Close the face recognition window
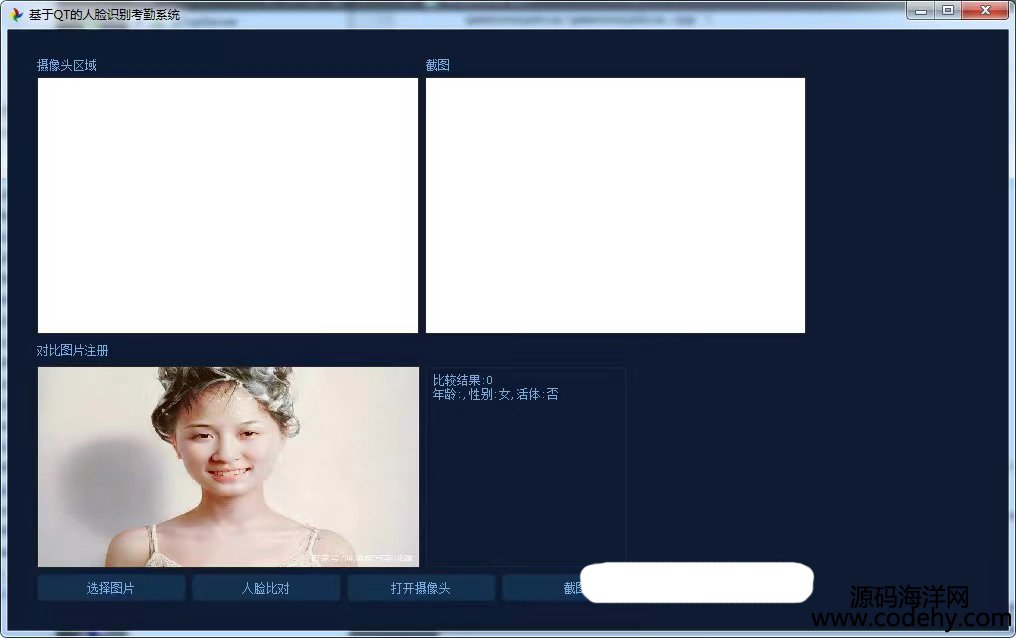Viewport: 1016px width, 638px height. (986, 10)
